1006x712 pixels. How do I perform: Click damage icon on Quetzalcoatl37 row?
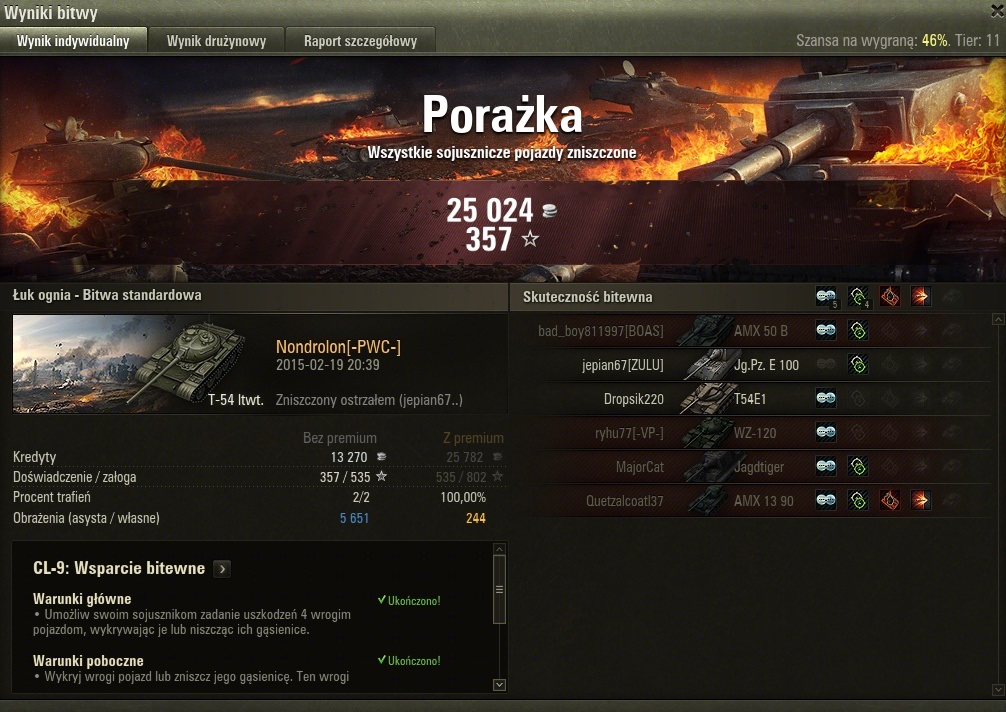(x=921, y=500)
